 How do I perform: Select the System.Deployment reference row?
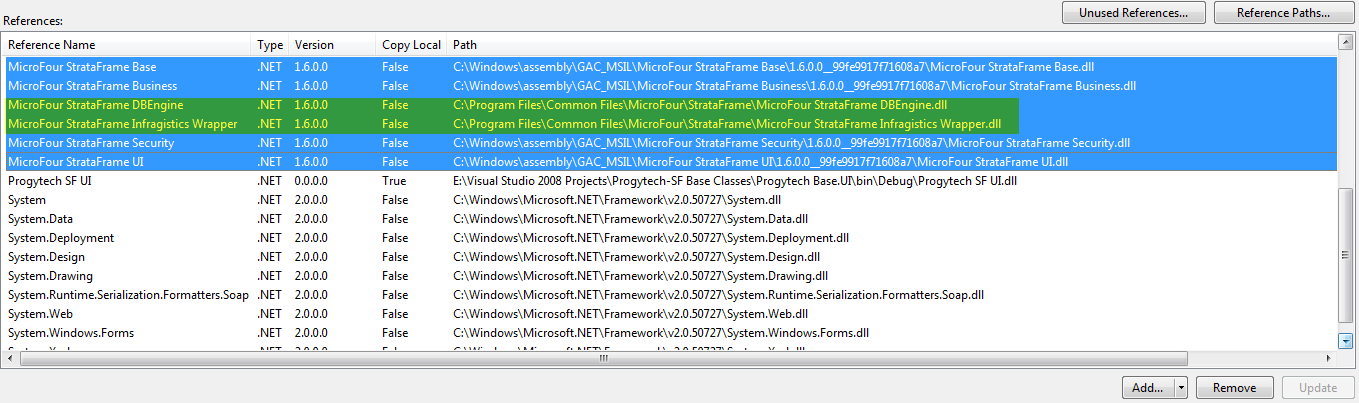pyautogui.click(x=60, y=238)
